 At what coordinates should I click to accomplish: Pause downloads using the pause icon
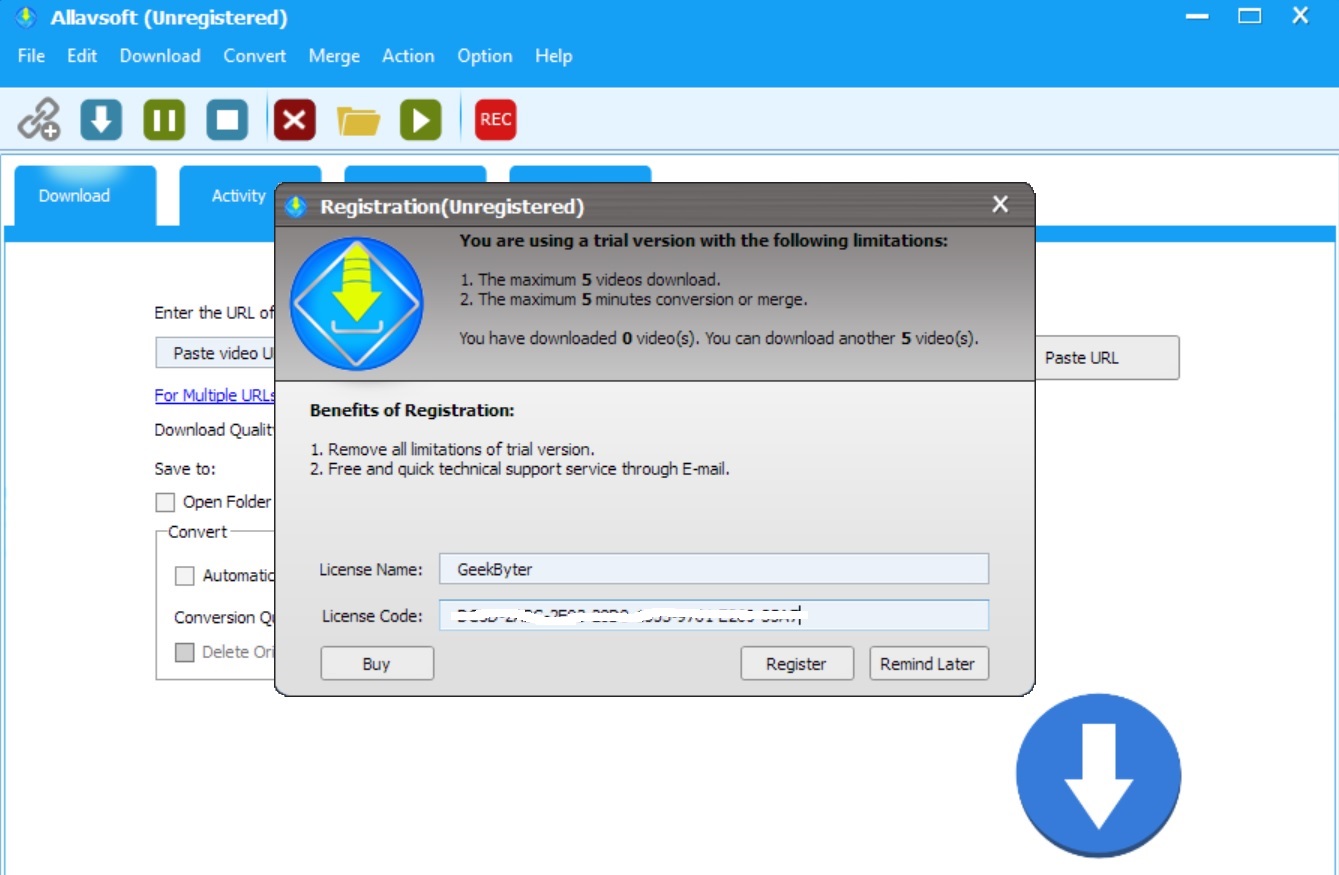[x=163, y=119]
